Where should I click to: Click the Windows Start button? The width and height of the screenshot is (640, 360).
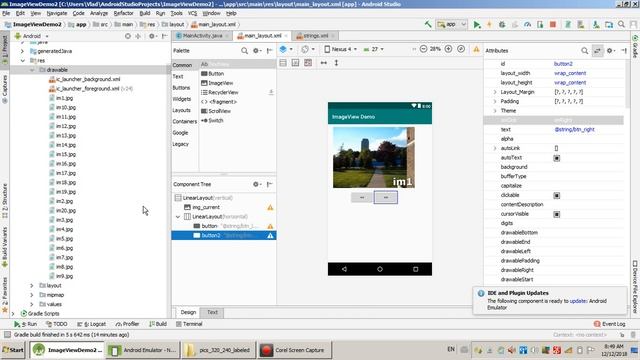13,350
